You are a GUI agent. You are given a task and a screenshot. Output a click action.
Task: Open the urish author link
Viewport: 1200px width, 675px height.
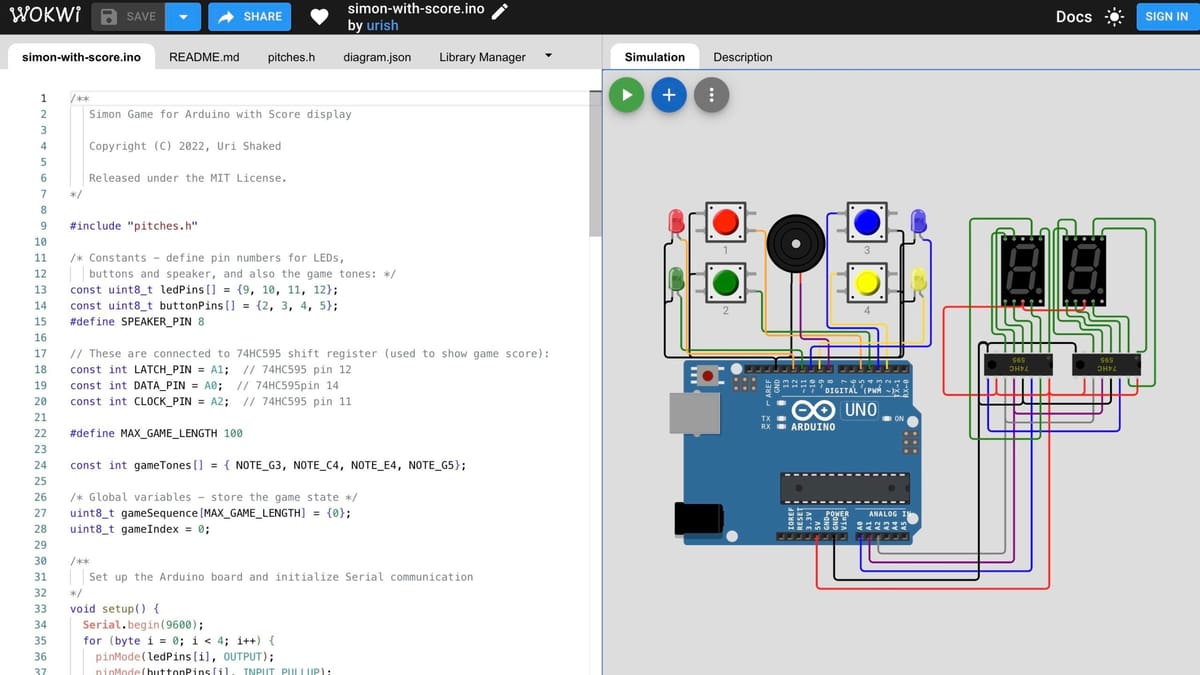pyautogui.click(x=382, y=26)
